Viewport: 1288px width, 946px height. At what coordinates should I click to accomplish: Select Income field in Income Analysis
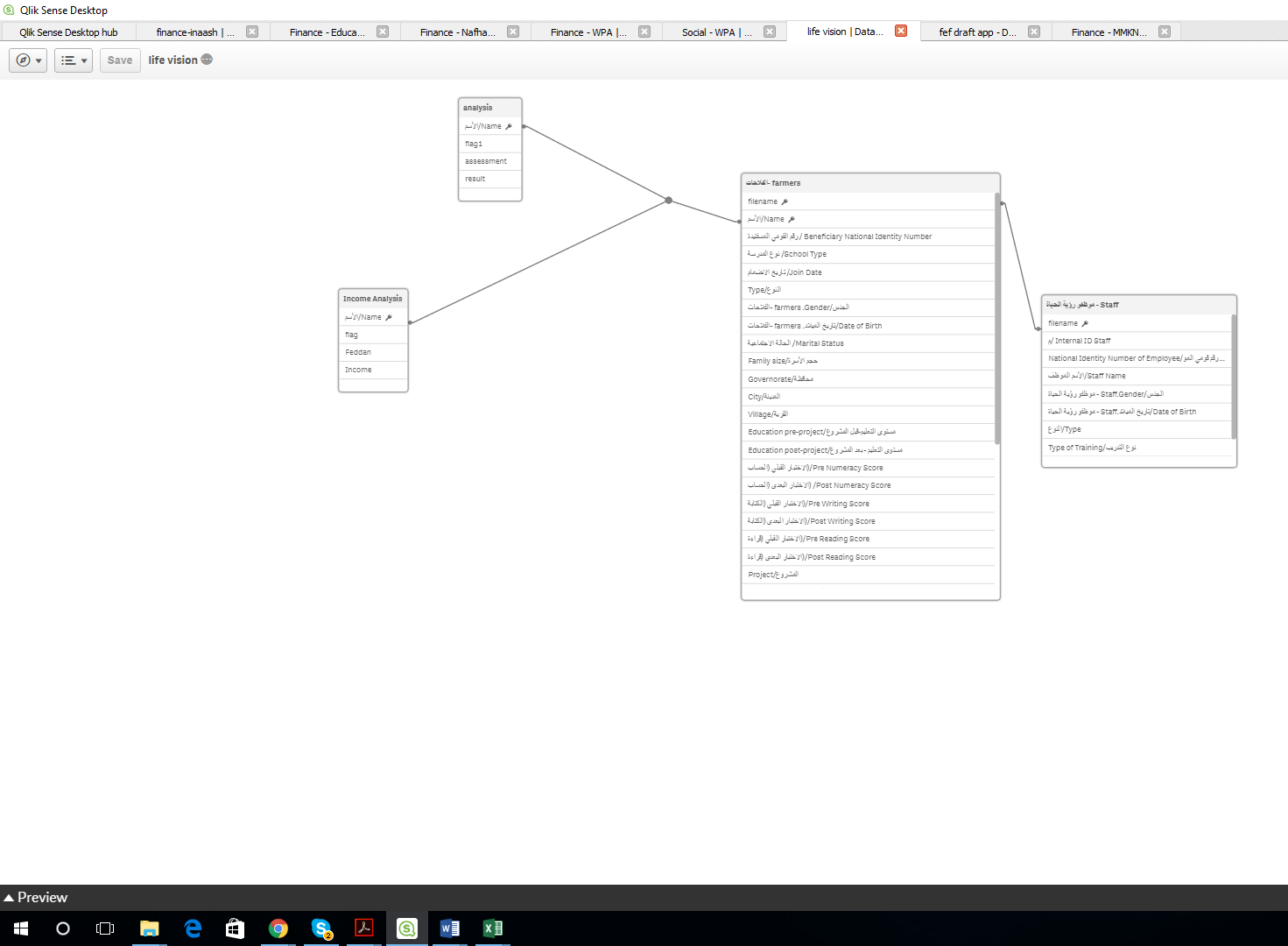[x=373, y=370]
